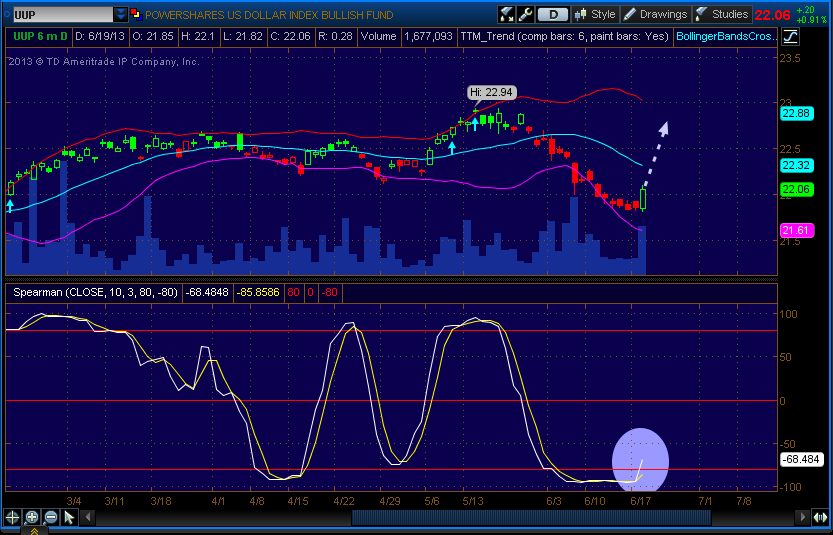Click the TTM_Trend study label
This screenshot has height=535, width=833.
coord(565,37)
